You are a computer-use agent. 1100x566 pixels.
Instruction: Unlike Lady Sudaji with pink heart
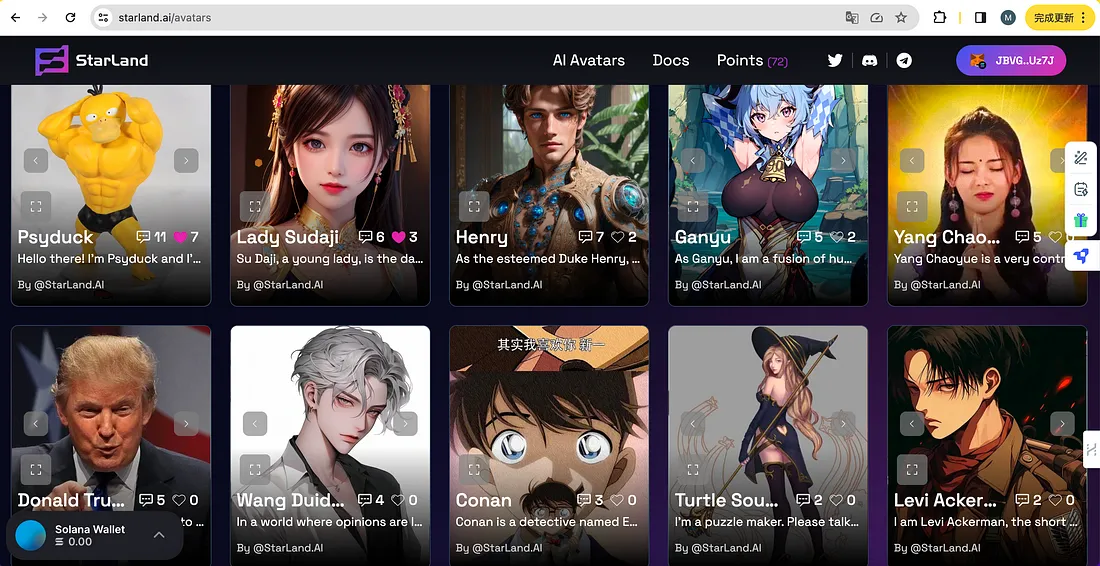pyautogui.click(x=398, y=237)
